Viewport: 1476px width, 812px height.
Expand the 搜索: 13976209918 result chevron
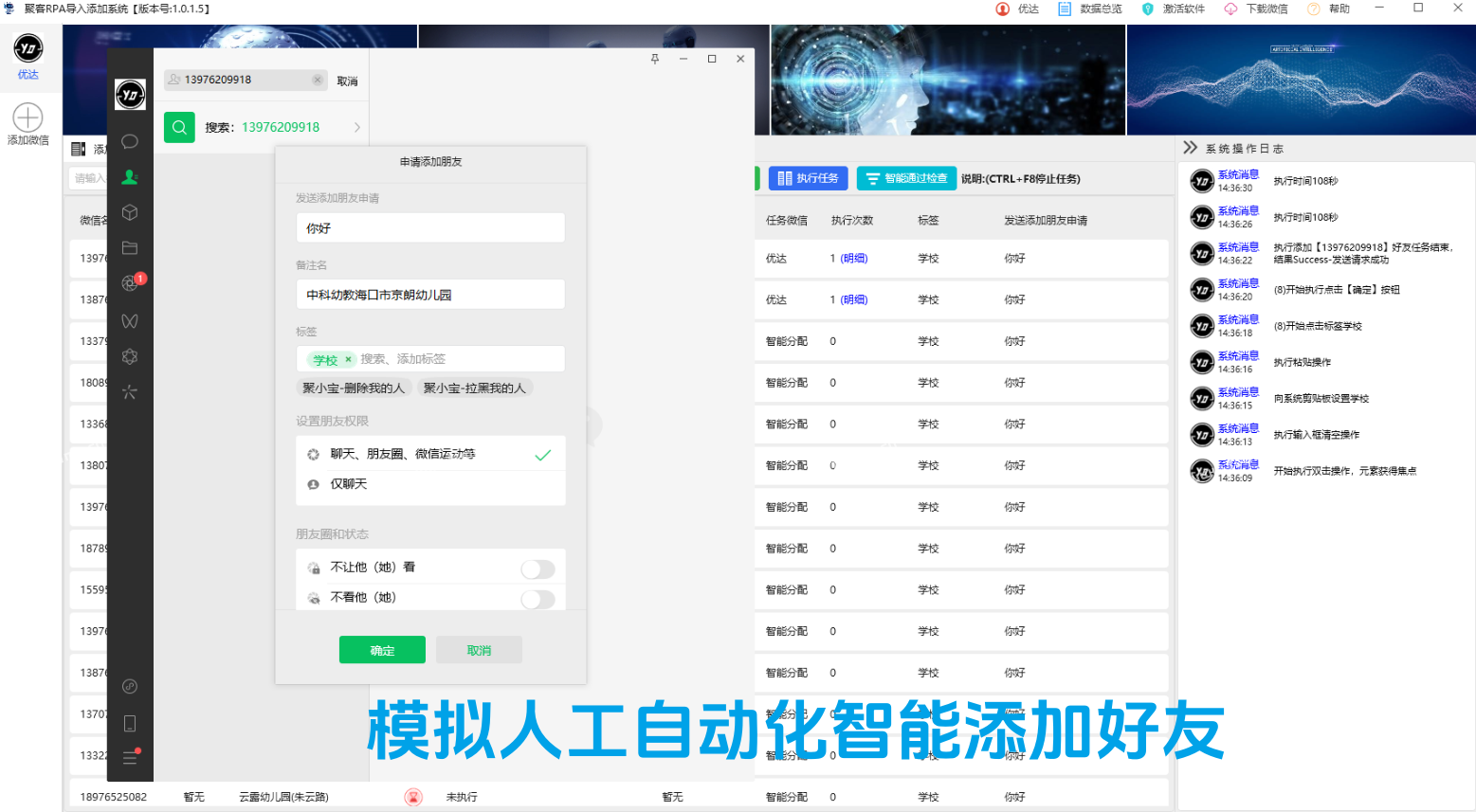point(357,127)
